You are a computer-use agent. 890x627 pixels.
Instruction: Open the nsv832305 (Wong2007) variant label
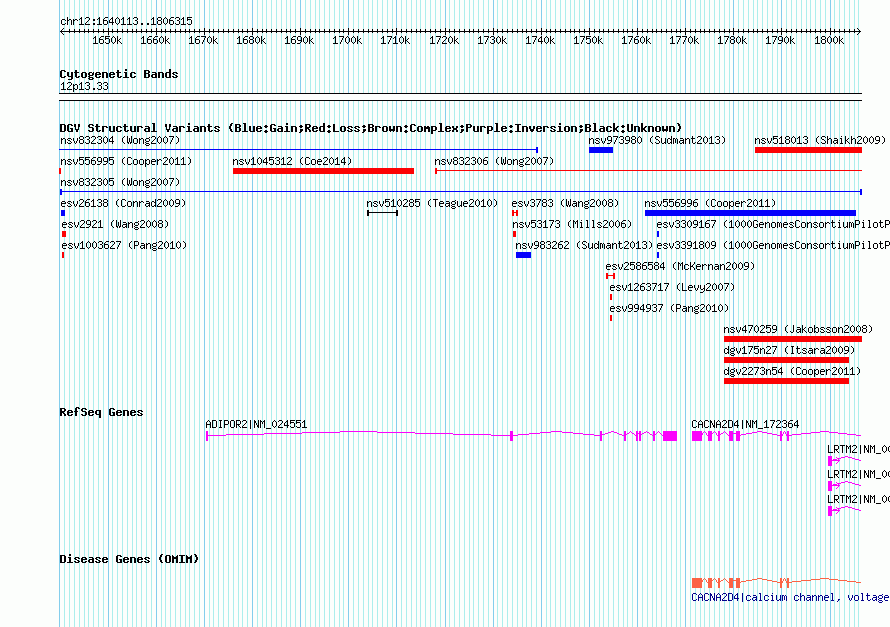120,182
